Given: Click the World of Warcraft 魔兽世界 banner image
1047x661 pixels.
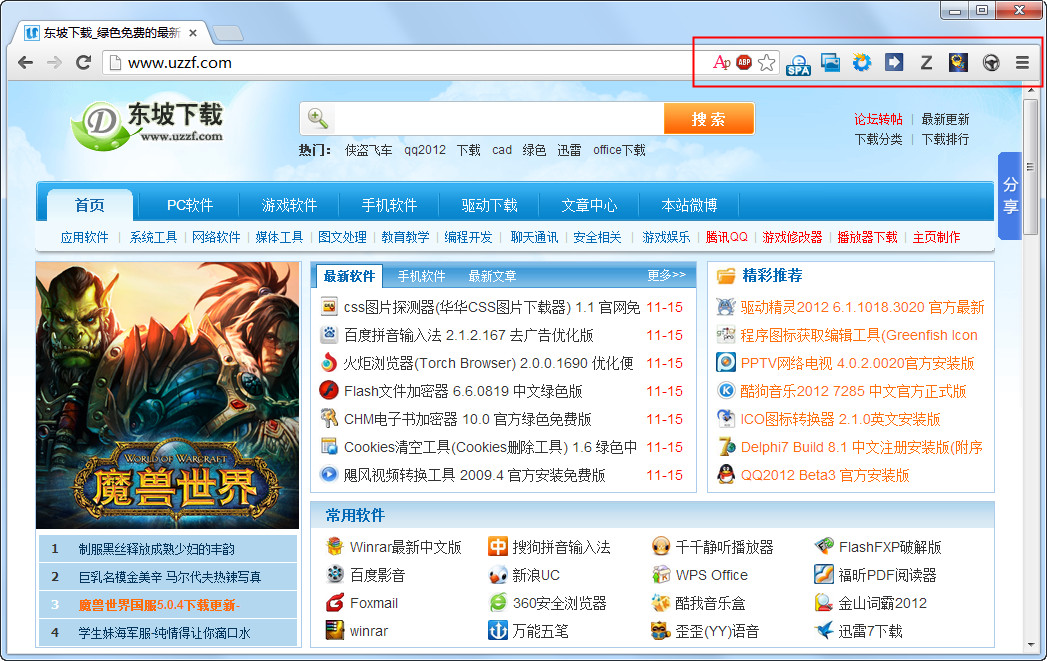Looking at the screenshot, I should (168, 395).
